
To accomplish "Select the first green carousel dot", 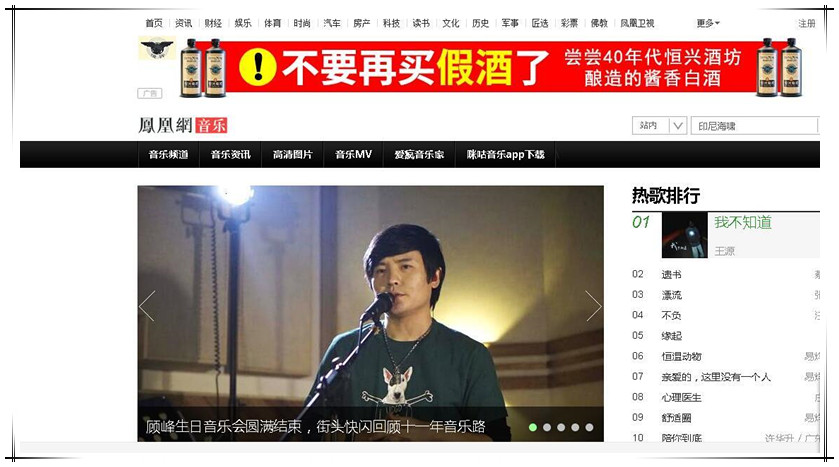I will coord(533,427).
